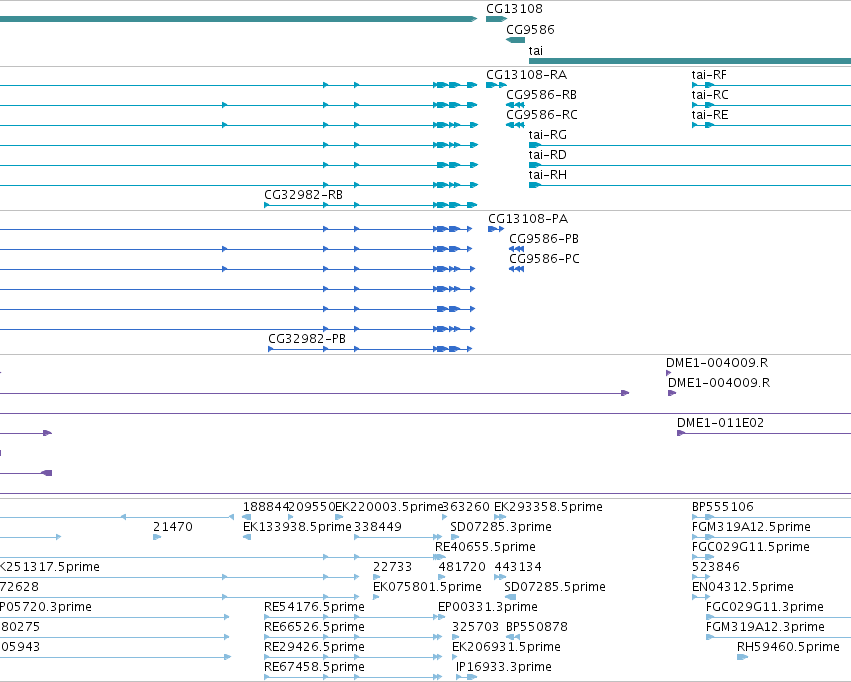Select the RE29426.5prime EST label
Screen dimensions: 851x682
pyautogui.click(x=314, y=647)
